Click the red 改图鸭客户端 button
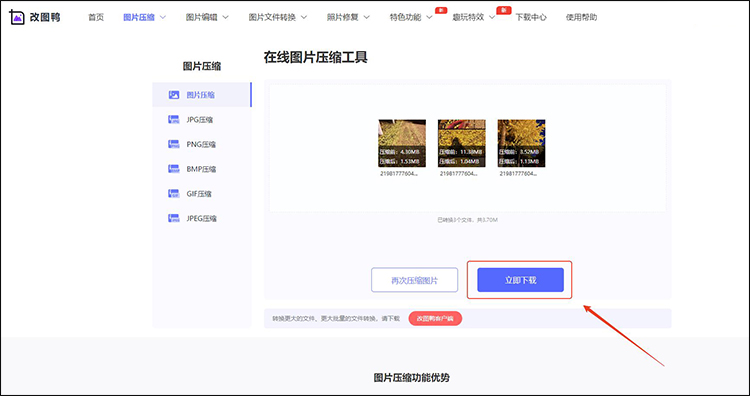 click(435, 318)
